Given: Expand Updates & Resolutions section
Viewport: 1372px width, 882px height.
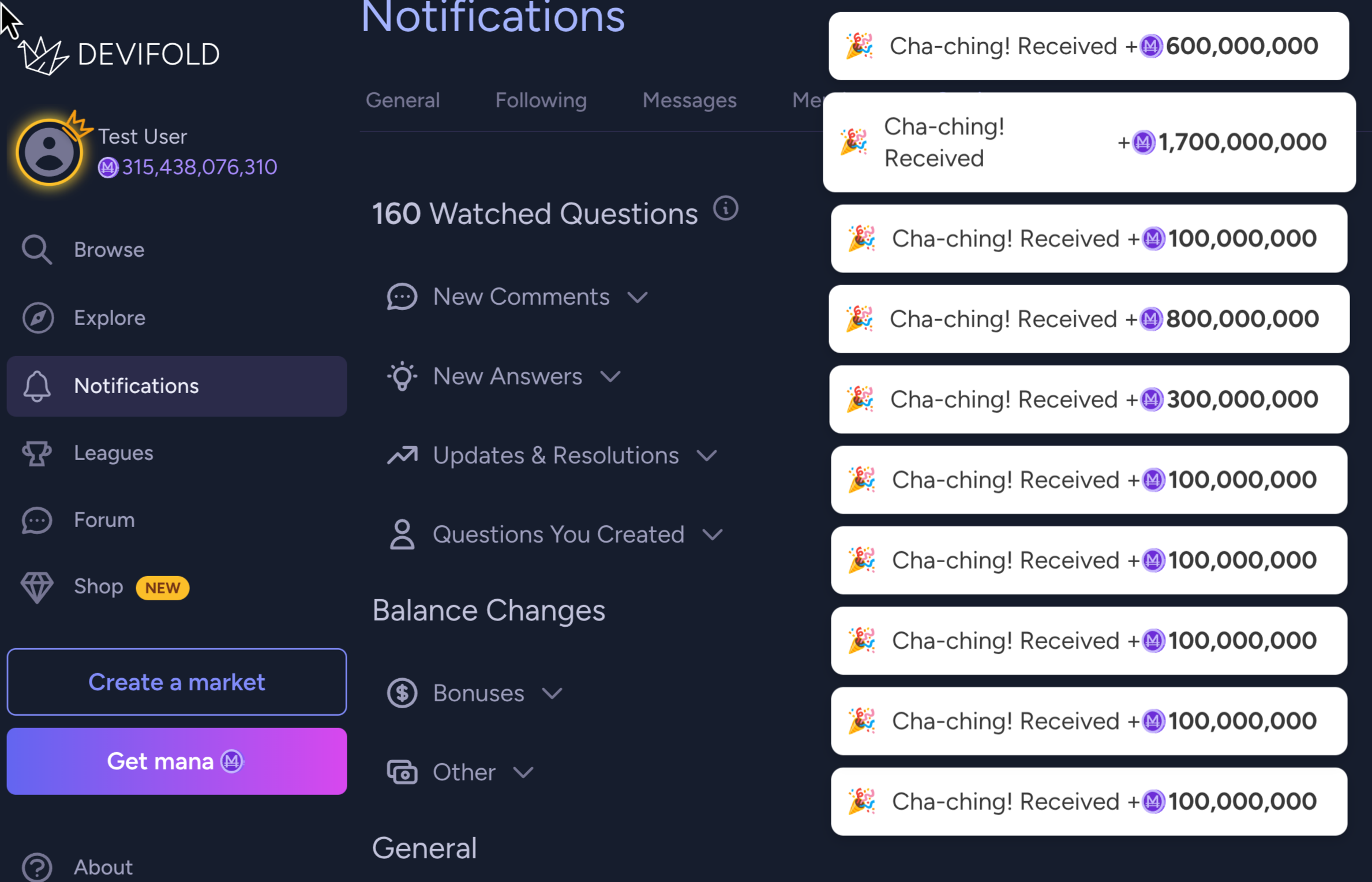Looking at the screenshot, I should pos(707,456).
